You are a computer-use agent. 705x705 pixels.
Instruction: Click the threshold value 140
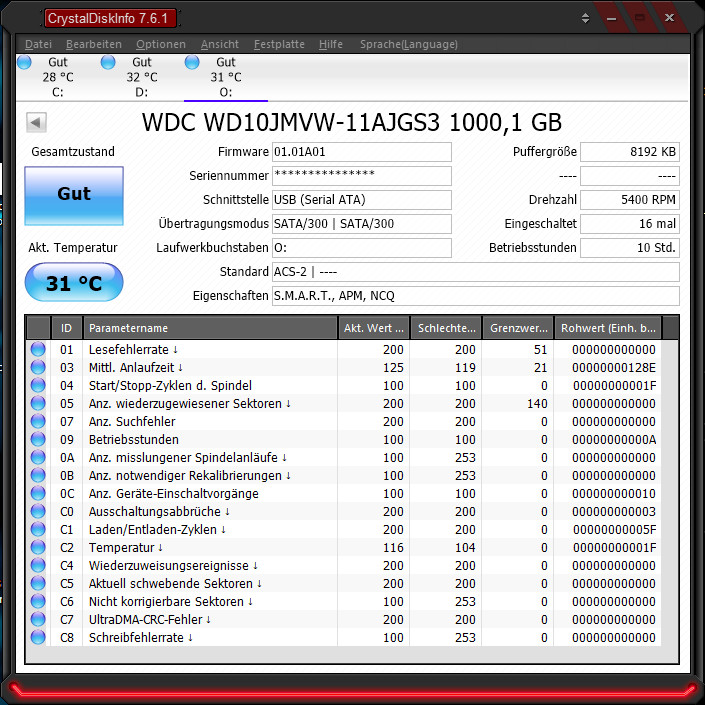coord(537,404)
